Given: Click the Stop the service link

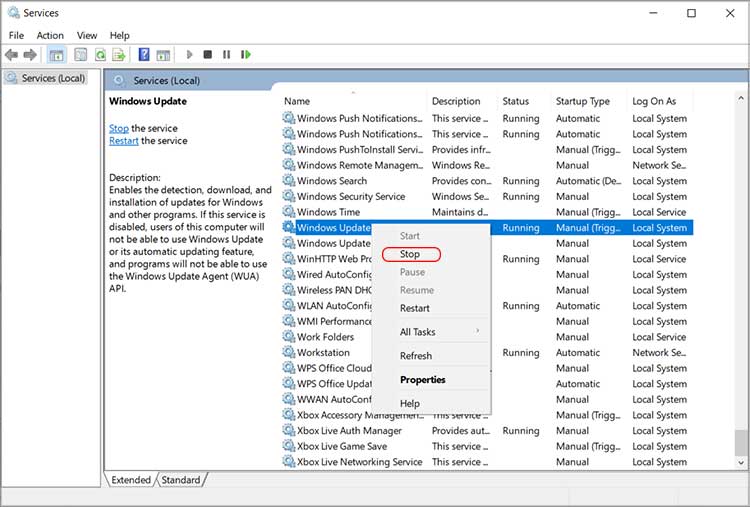Looking at the screenshot, I should point(119,128).
